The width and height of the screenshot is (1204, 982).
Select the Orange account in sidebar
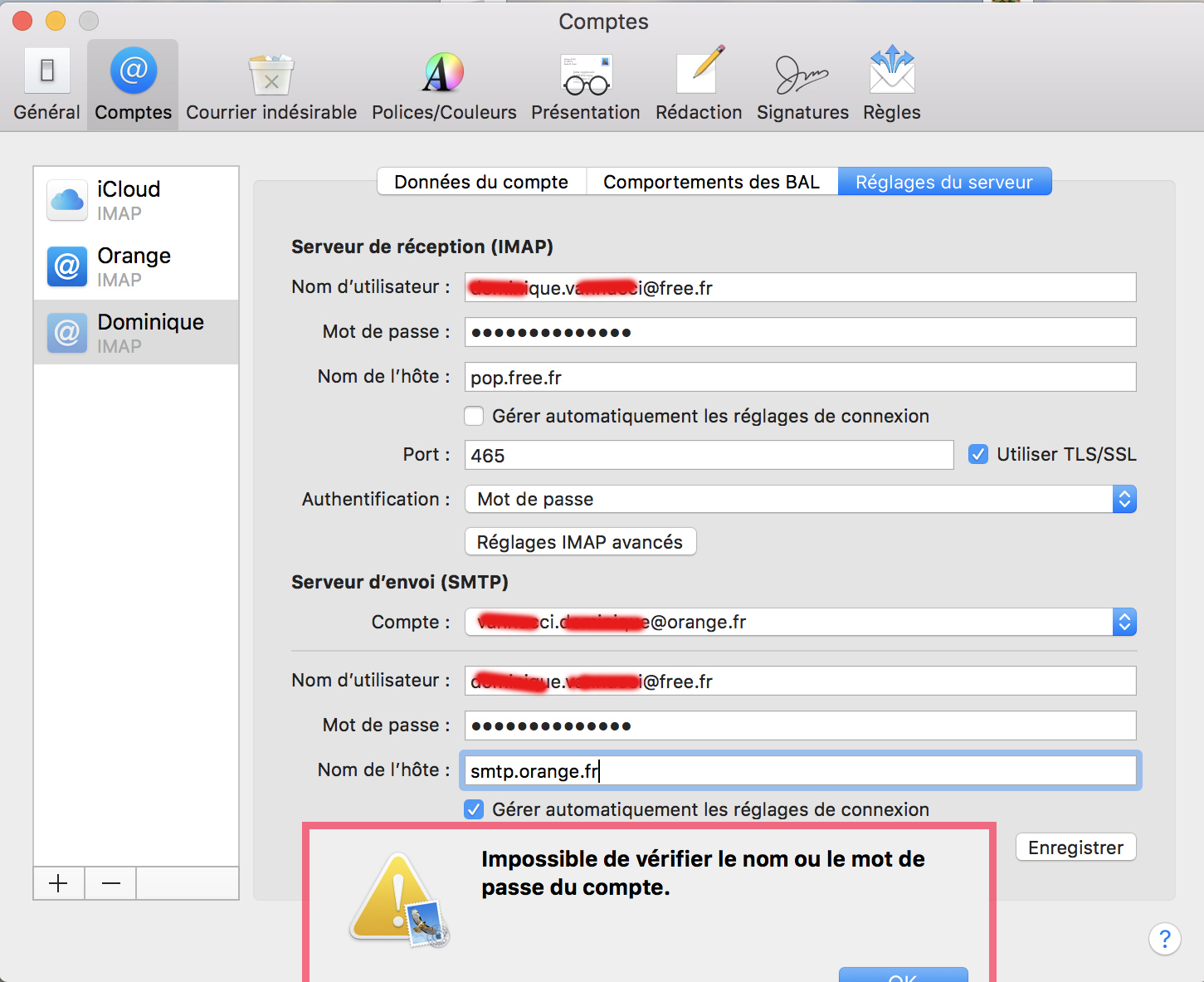click(135, 266)
